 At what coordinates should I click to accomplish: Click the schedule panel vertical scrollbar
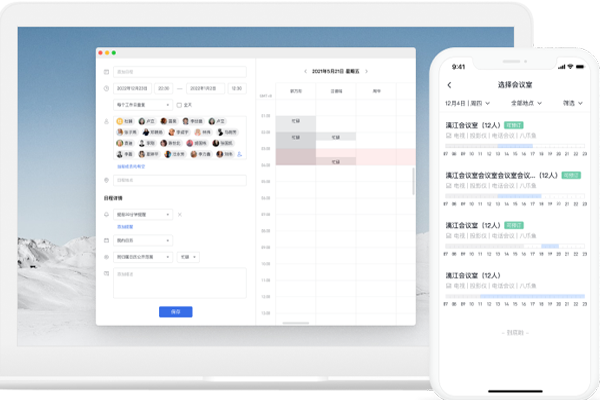pyautogui.click(x=413, y=181)
